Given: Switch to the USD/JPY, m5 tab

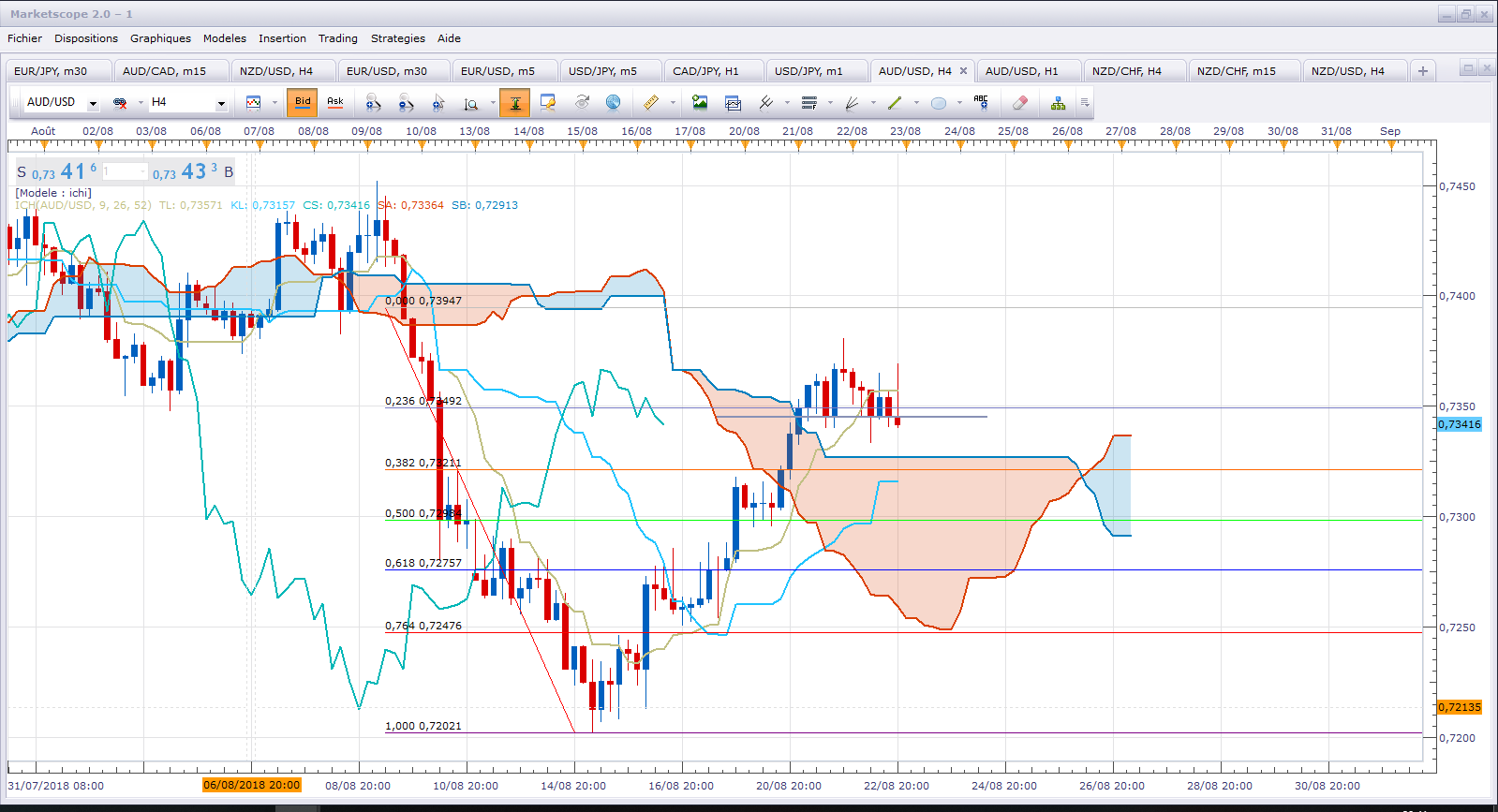Looking at the screenshot, I should tap(611, 71).
